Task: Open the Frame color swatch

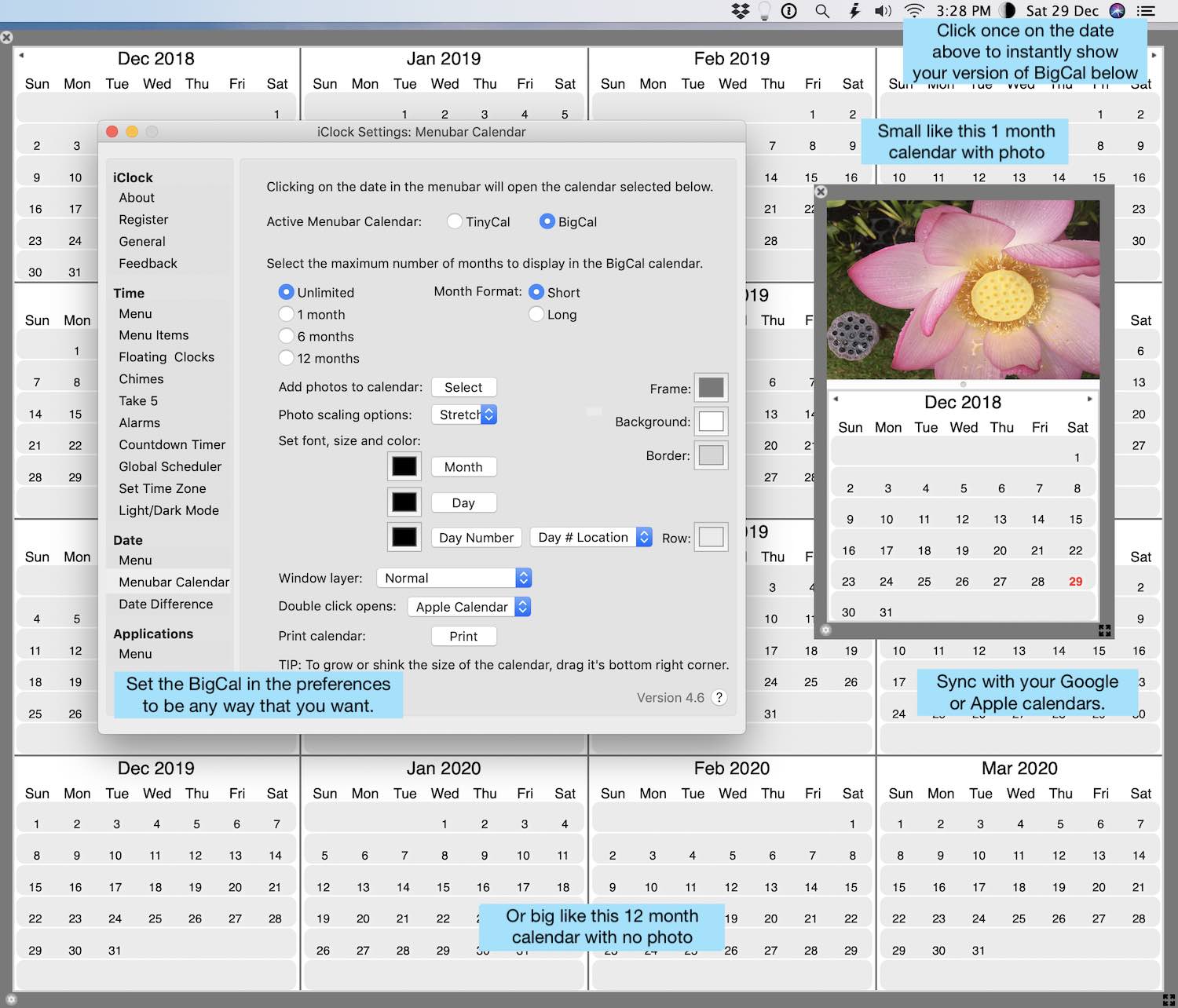Action: pyautogui.click(x=711, y=388)
